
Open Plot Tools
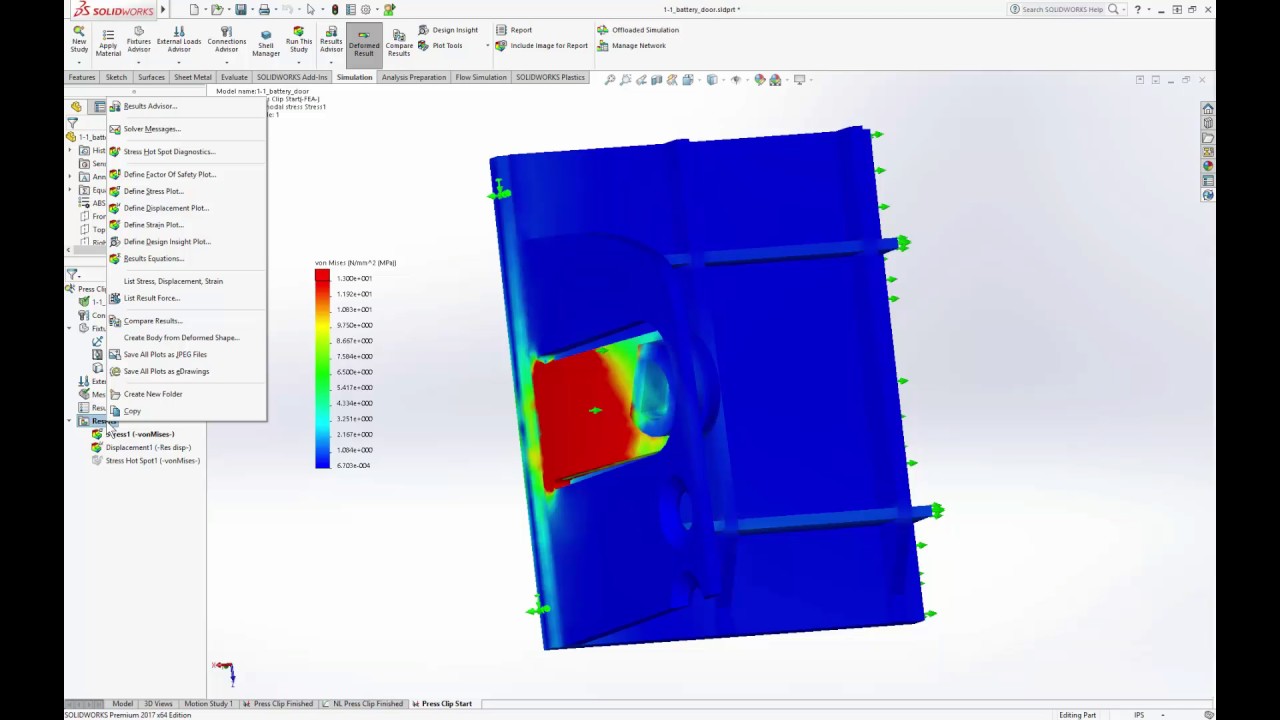(x=441, y=45)
